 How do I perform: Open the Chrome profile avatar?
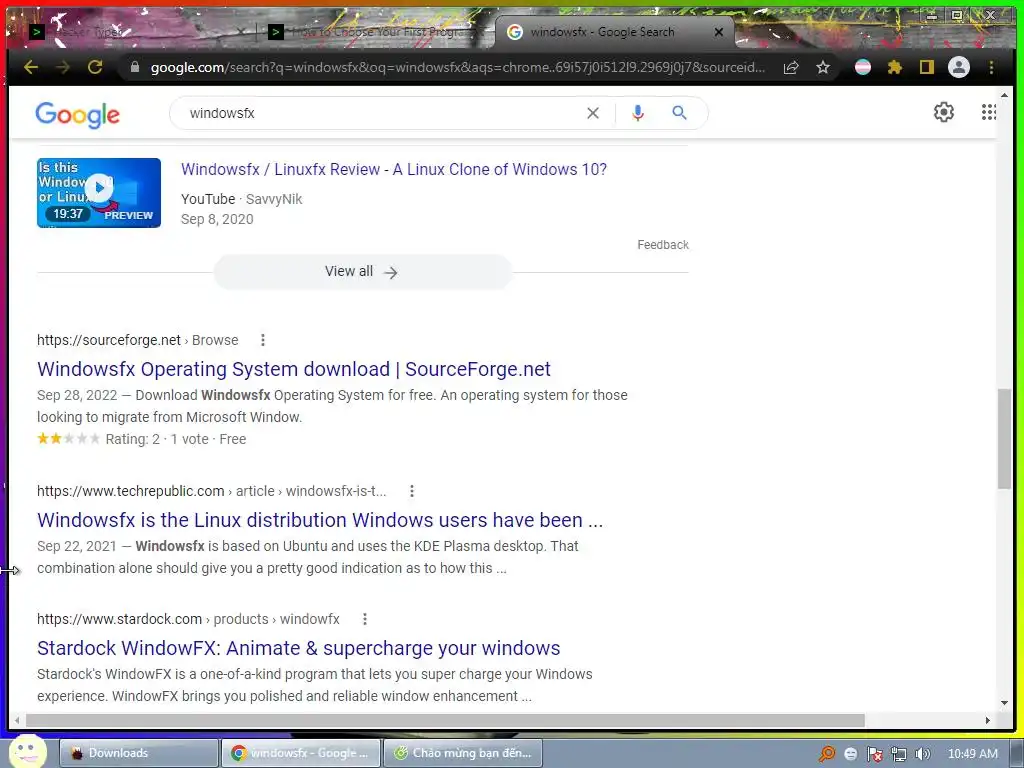[x=959, y=67]
